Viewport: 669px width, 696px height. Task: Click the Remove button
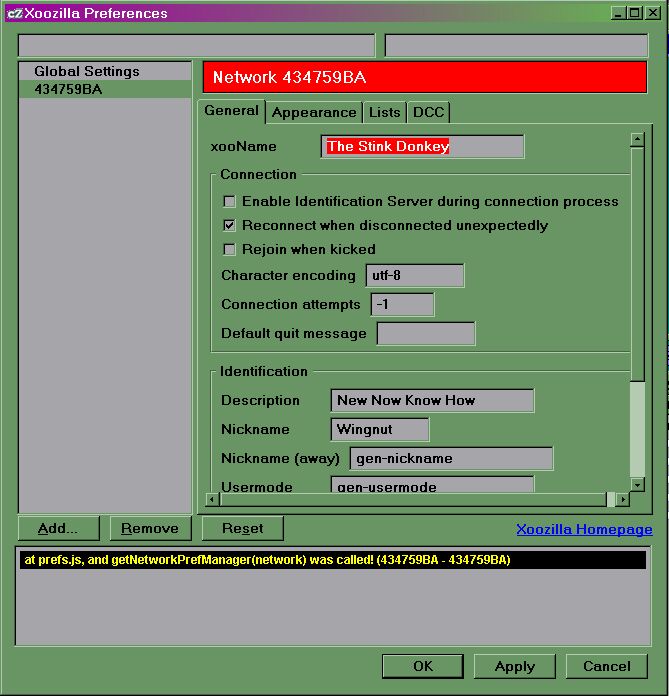[x=150, y=528]
